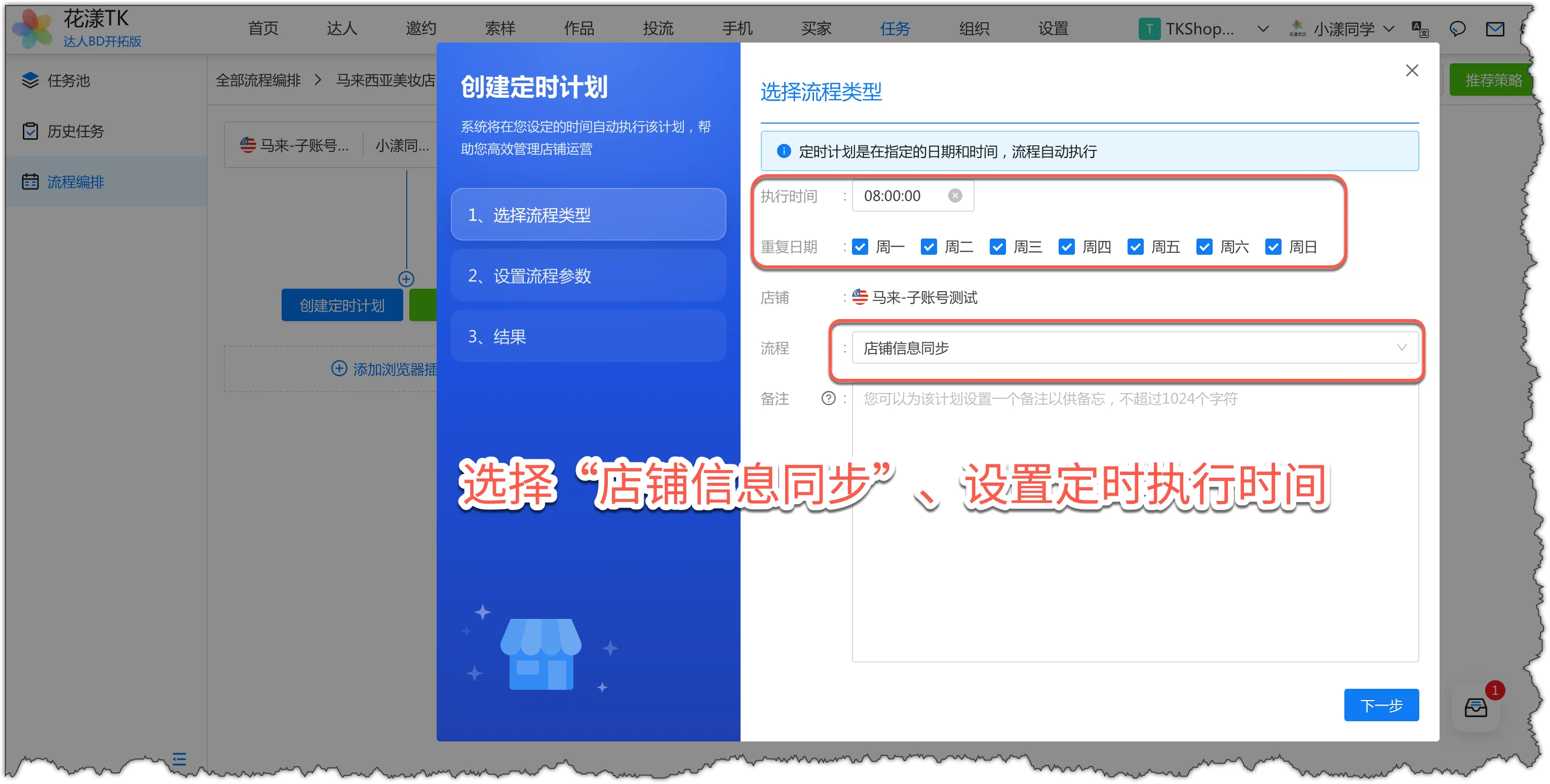1550x784 pixels.
Task: Expand the 店铺信息同步 process dropdown
Action: 1135,348
